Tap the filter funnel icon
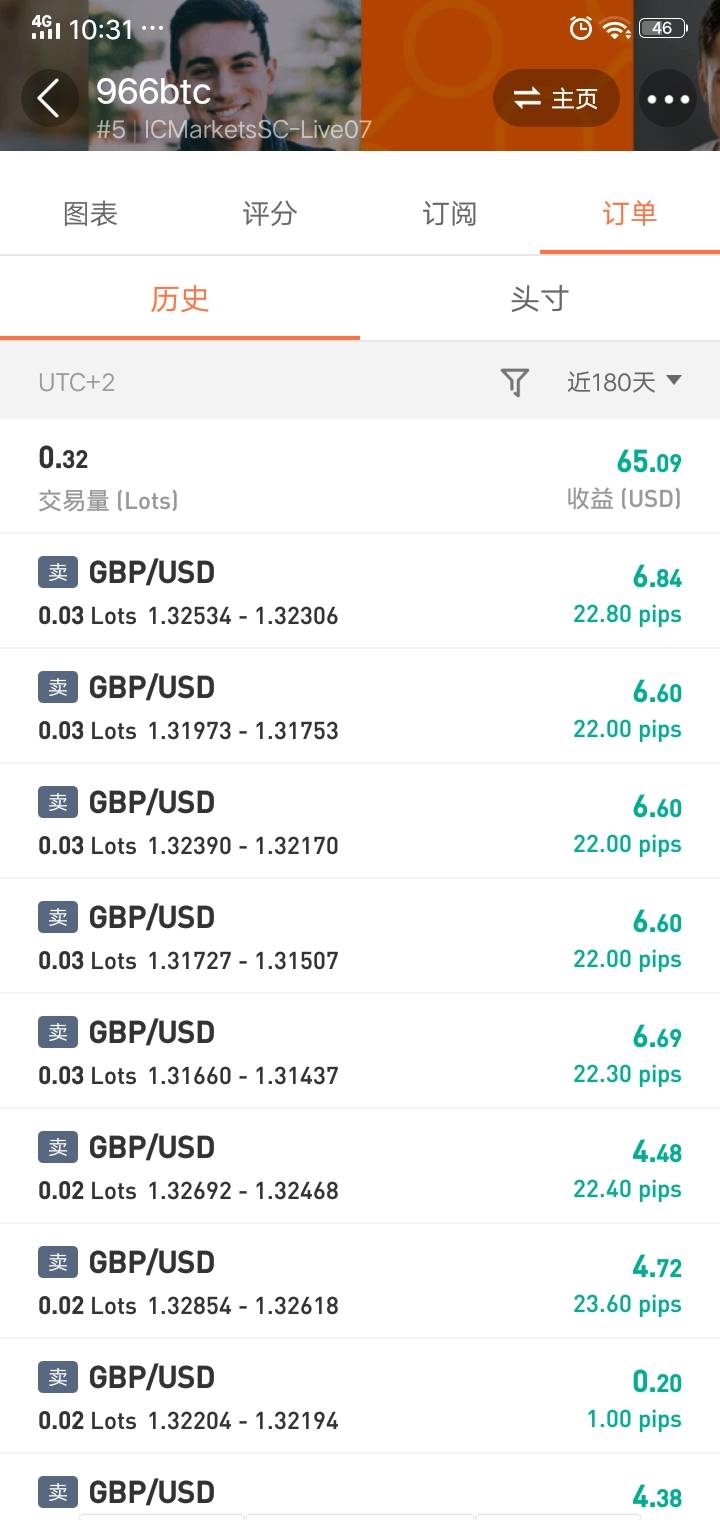This screenshot has height=1520, width=720. (514, 381)
